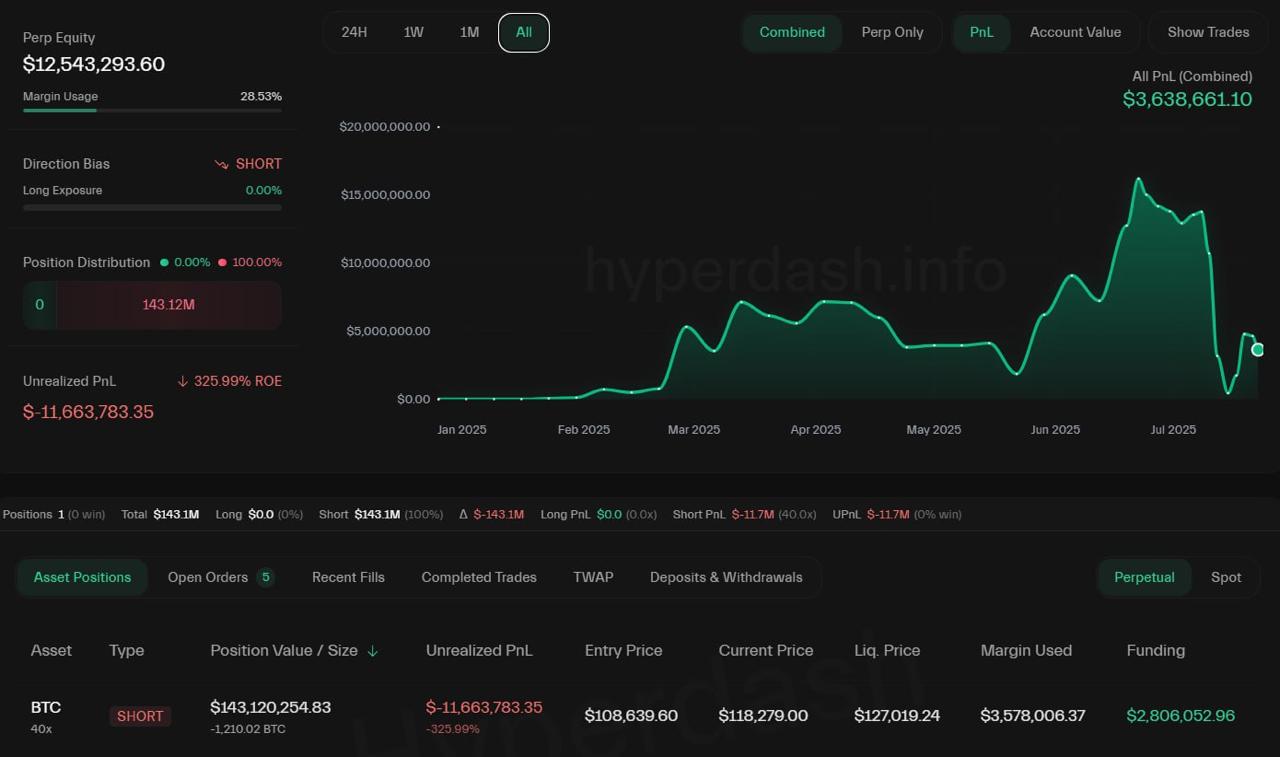The width and height of the screenshot is (1280, 757).
Task: Click the Margin Usage progress bar
Action: tap(152, 110)
